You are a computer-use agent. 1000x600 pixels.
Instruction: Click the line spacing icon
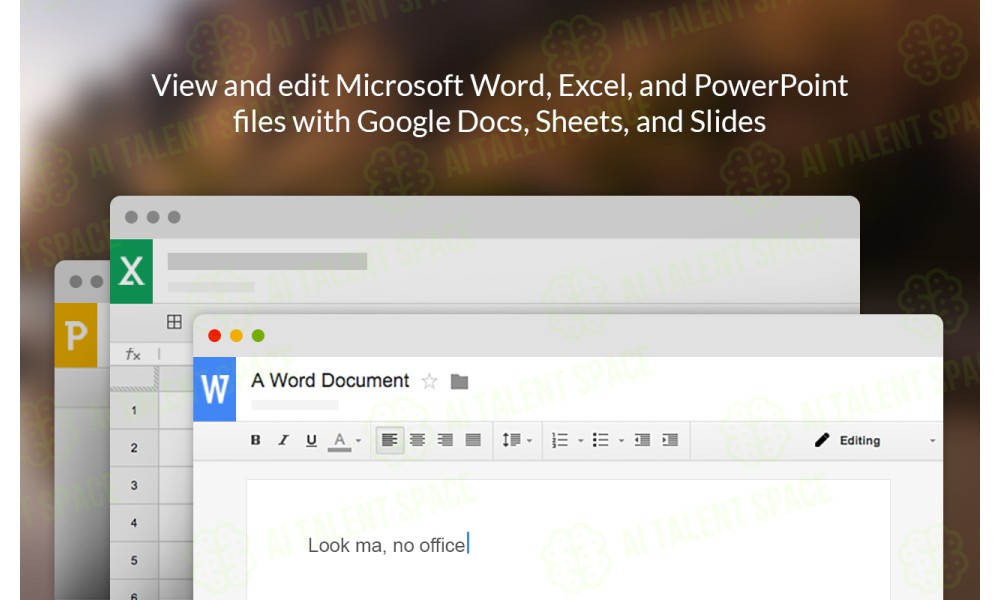511,440
